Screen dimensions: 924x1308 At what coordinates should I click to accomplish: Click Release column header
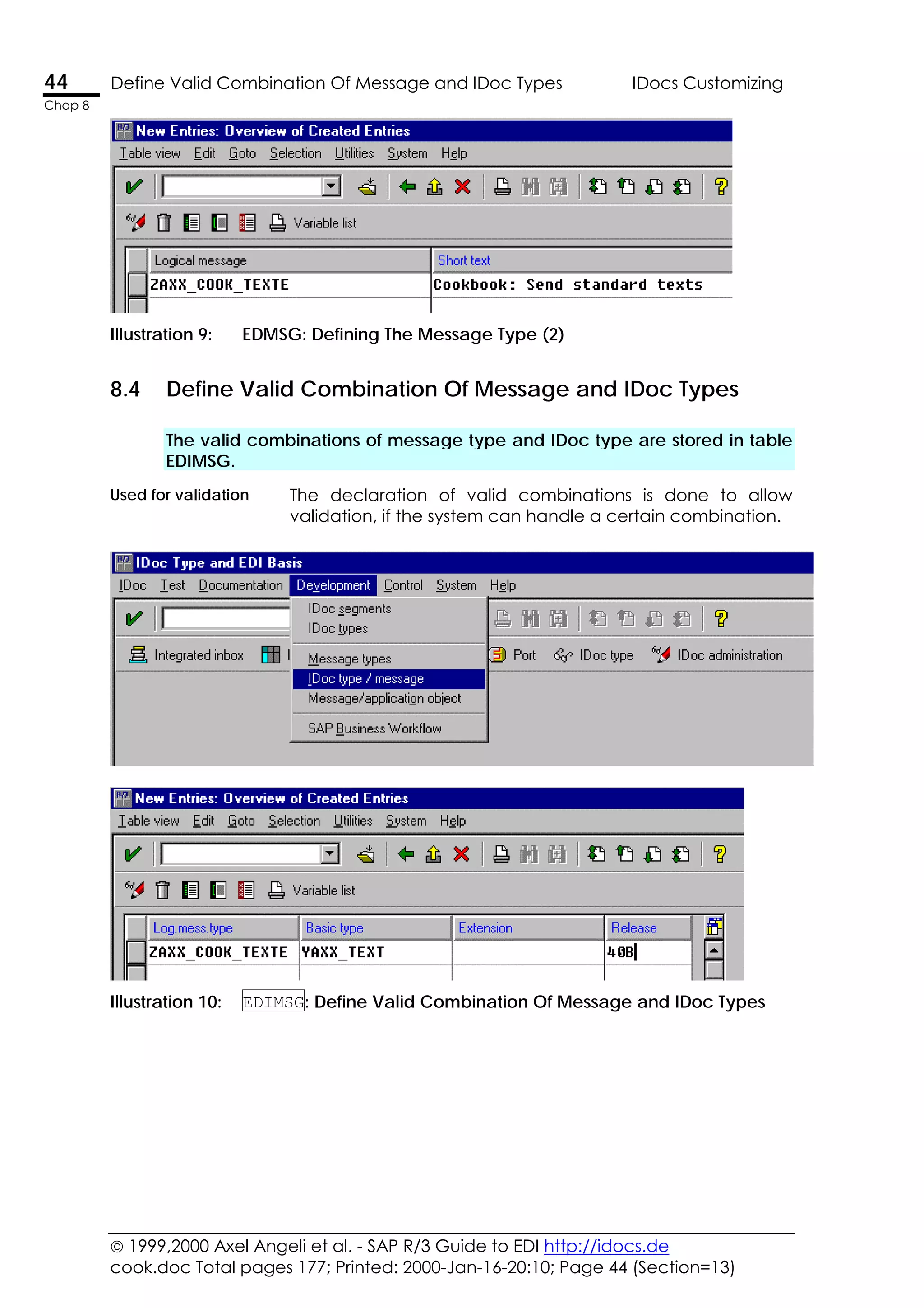(x=648, y=928)
